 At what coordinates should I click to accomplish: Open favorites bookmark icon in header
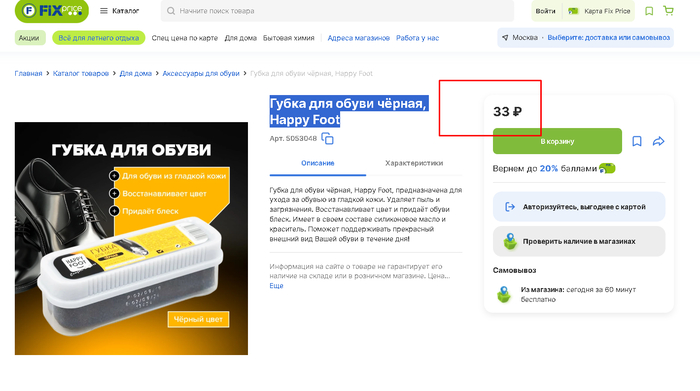(x=649, y=11)
